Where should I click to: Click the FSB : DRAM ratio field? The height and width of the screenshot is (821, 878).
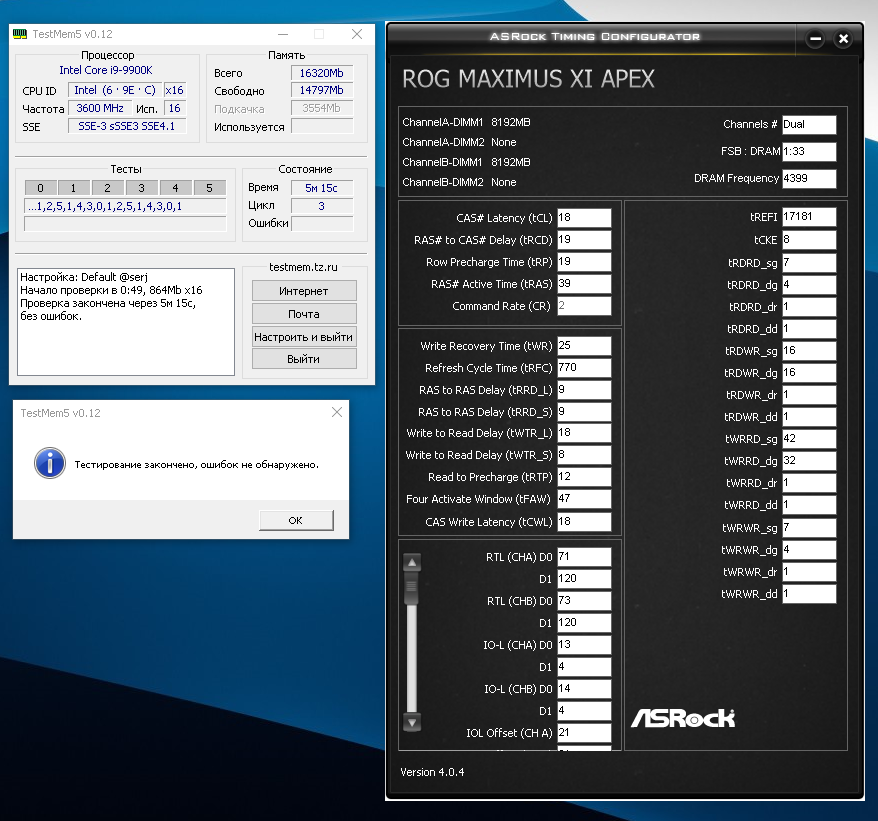pos(809,151)
